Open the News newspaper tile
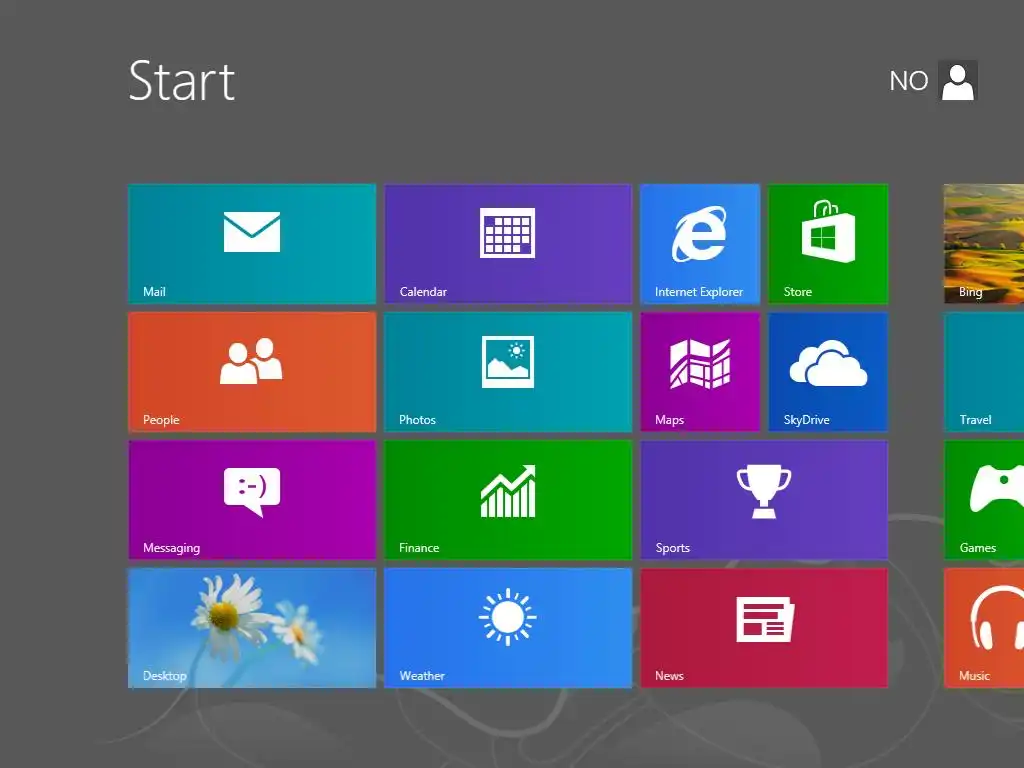1024x768 pixels. [x=764, y=628]
